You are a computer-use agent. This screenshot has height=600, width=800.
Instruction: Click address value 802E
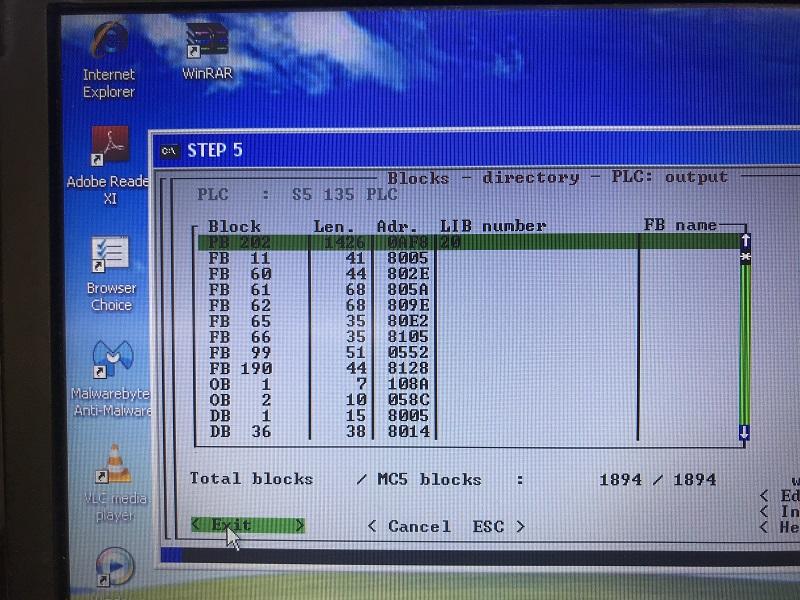click(408, 274)
